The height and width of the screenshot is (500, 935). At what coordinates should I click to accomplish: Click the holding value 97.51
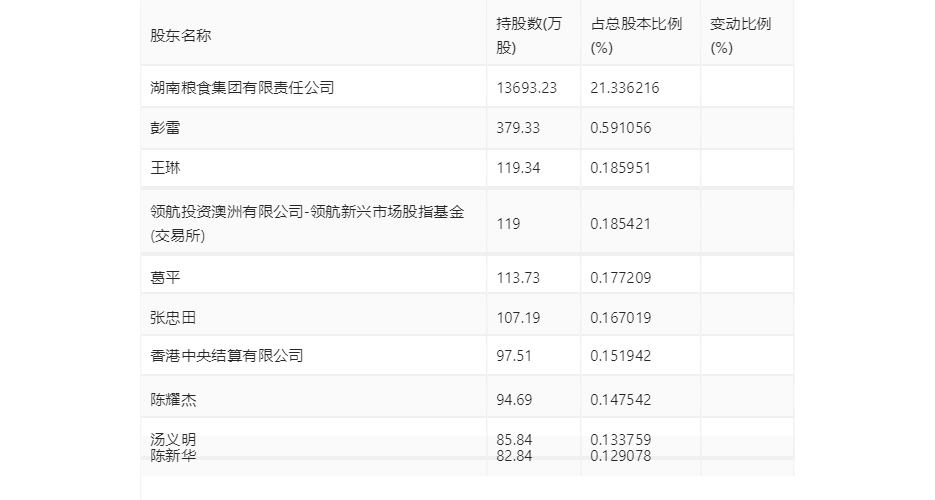514,355
